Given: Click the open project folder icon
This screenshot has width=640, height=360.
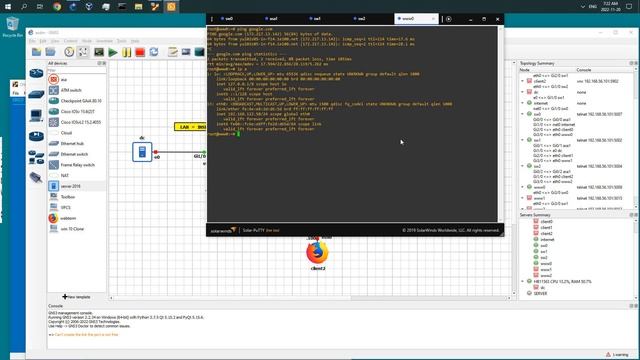Looking at the screenshot, I should [51, 52].
